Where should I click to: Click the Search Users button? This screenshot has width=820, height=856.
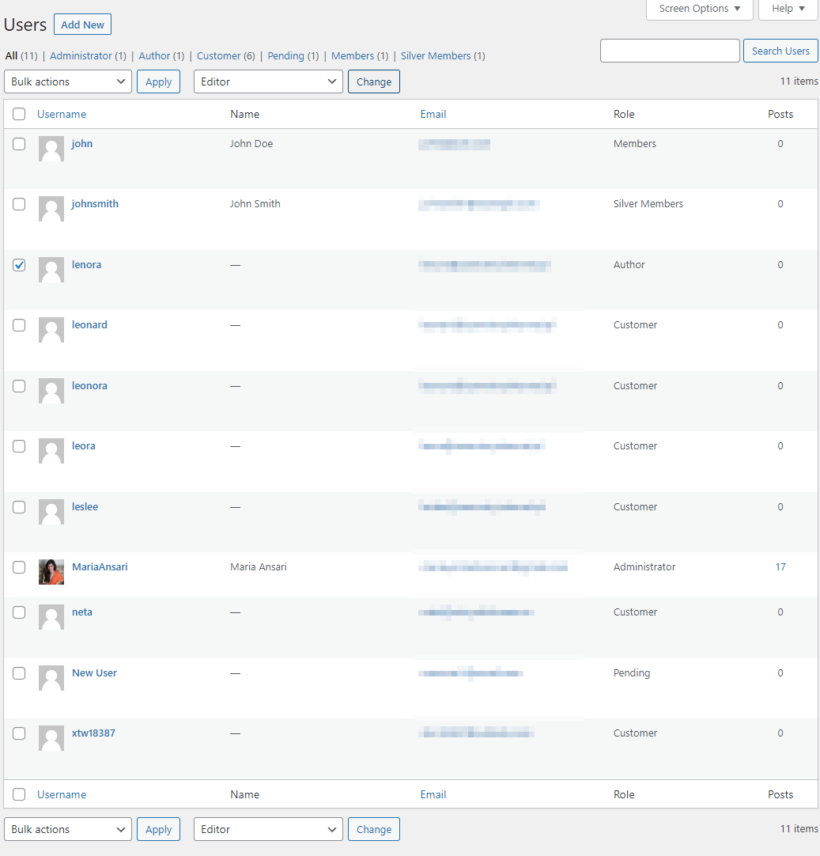(780, 50)
